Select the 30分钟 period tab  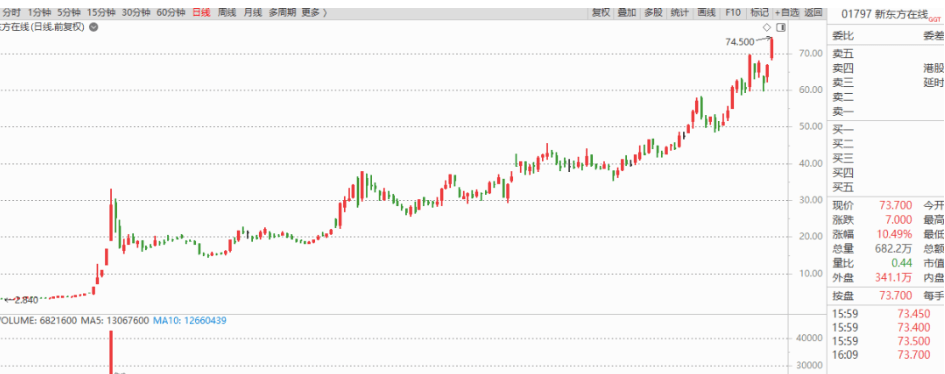(136, 12)
